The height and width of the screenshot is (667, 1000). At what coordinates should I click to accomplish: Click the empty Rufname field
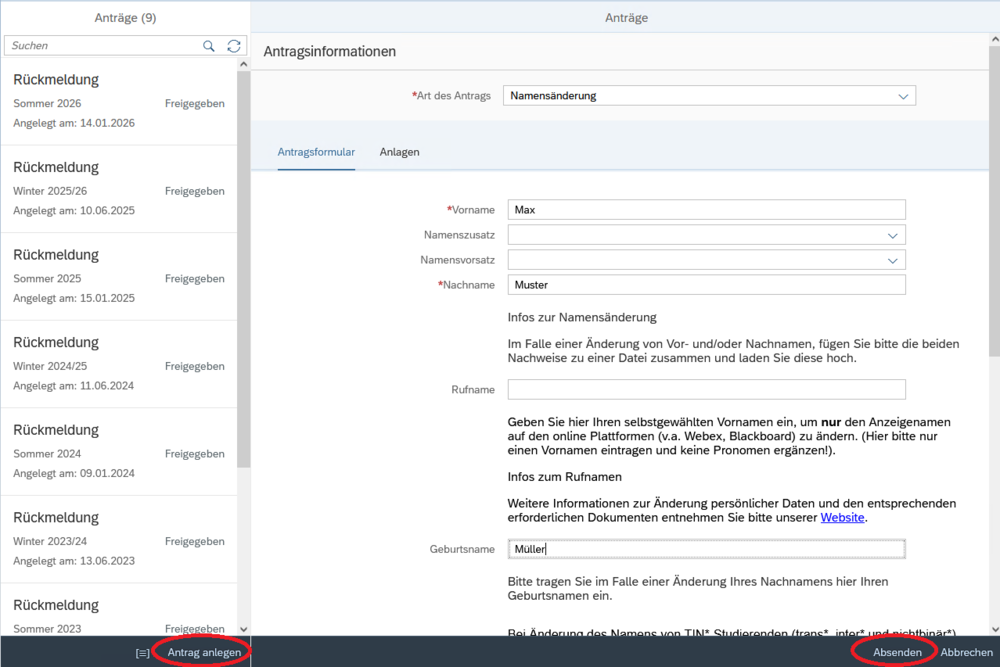(706, 390)
